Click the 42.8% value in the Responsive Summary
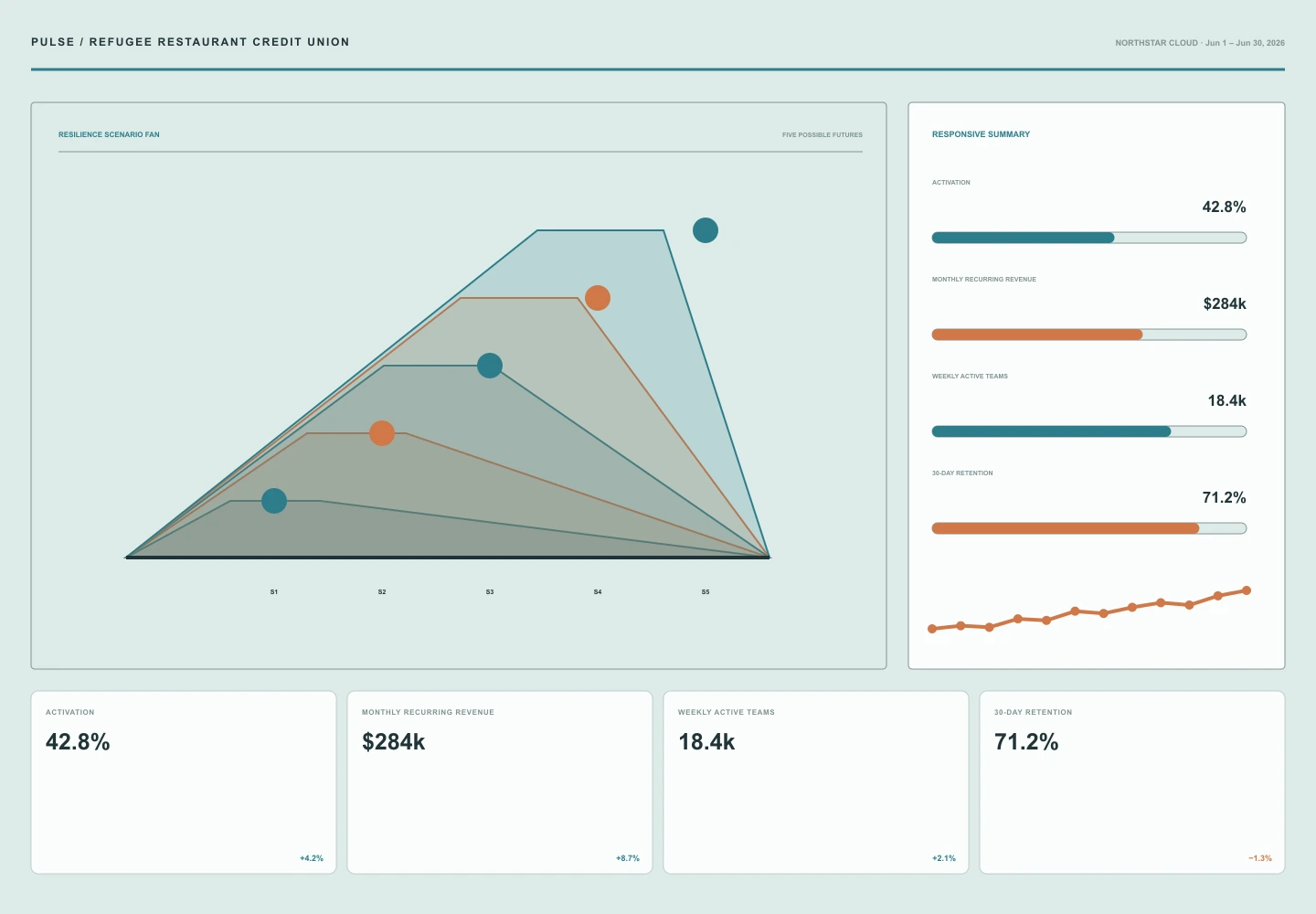This screenshot has height=914, width=1316. 1224,207
